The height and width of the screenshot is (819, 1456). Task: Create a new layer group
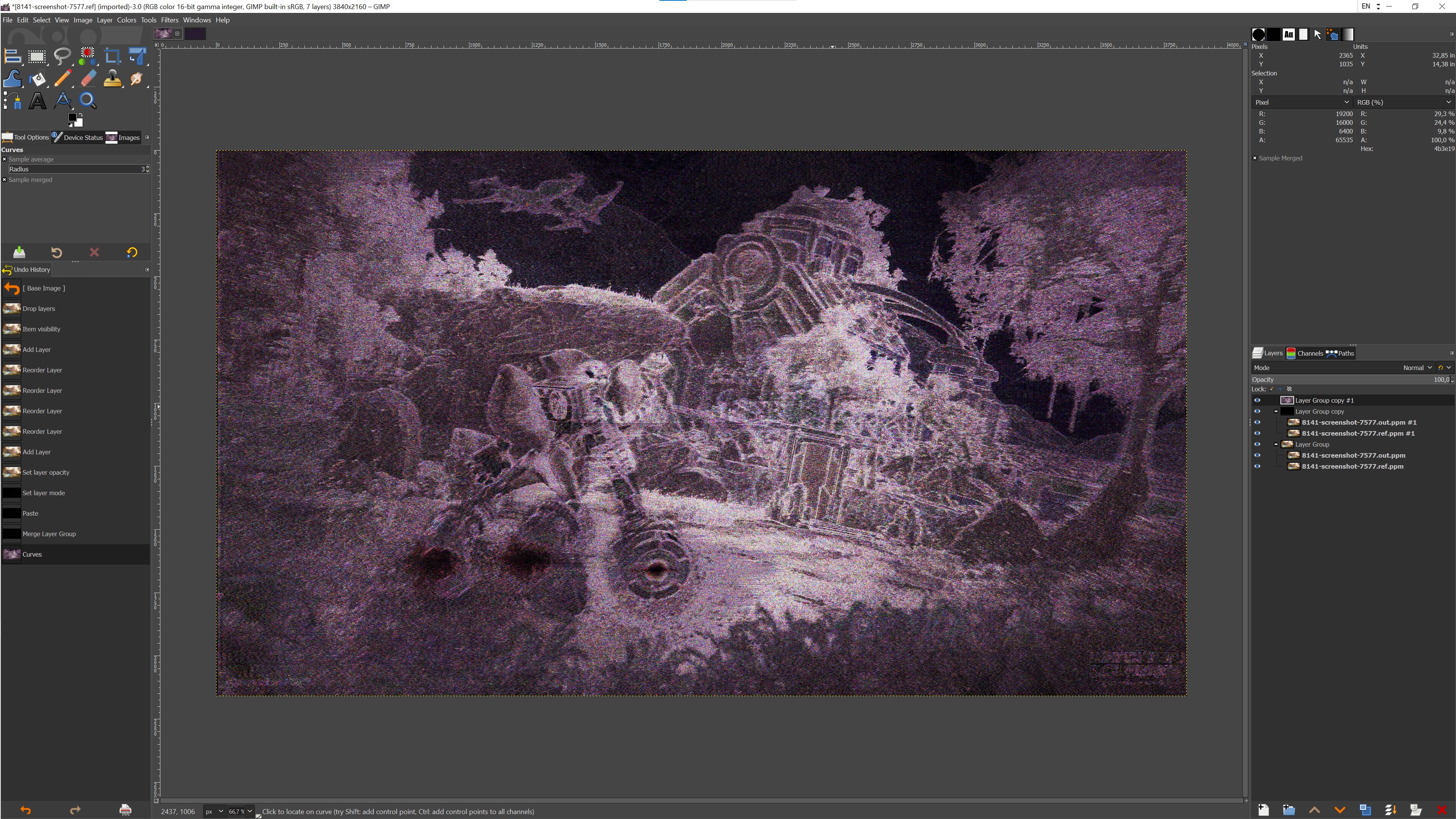point(1289,810)
